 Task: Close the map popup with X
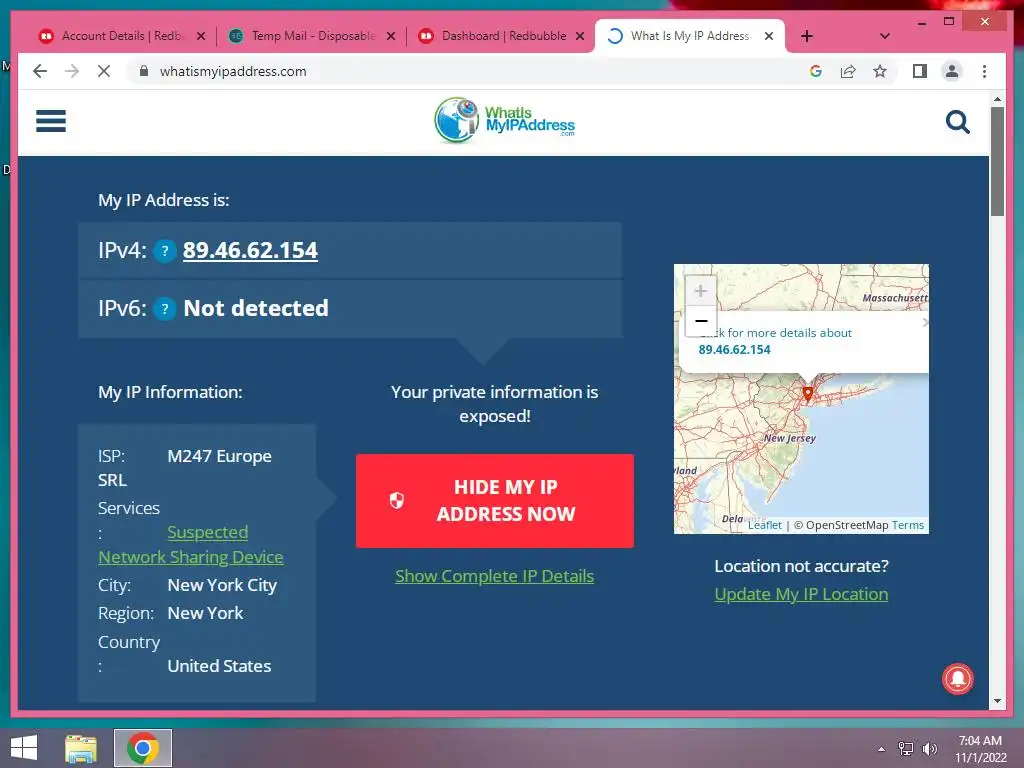(925, 322)
